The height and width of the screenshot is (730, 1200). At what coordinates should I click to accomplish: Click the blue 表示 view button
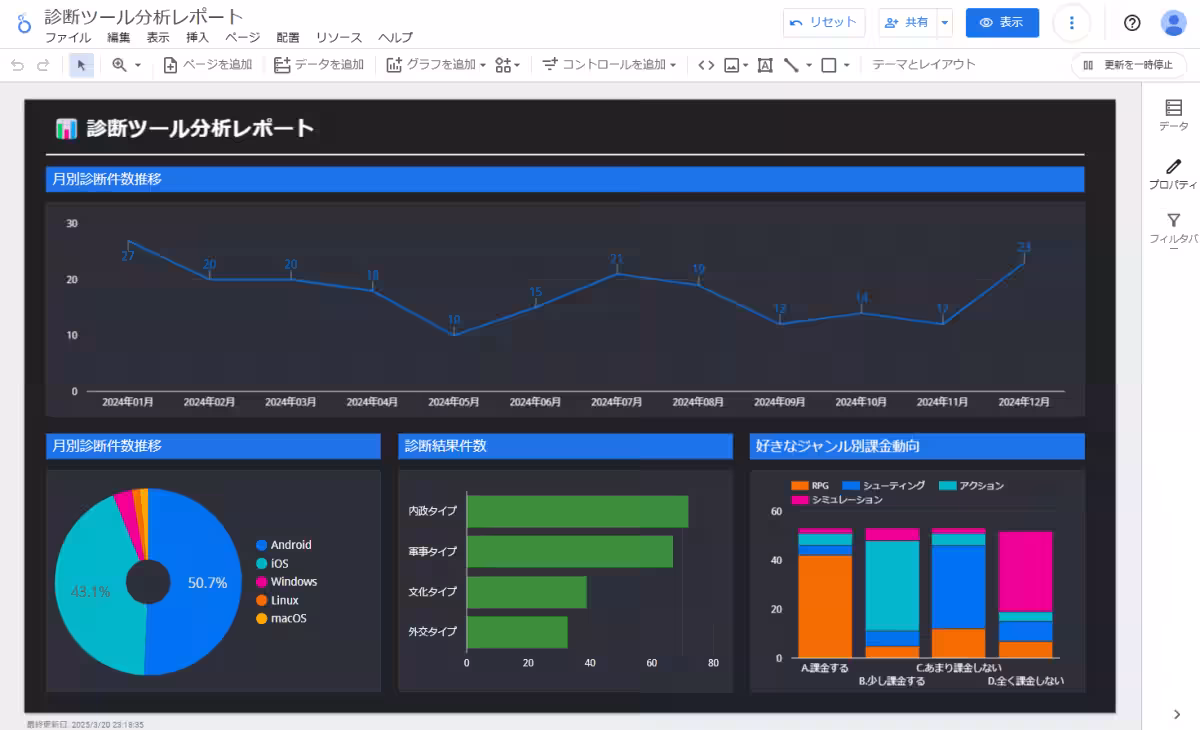pos(1002,23)
